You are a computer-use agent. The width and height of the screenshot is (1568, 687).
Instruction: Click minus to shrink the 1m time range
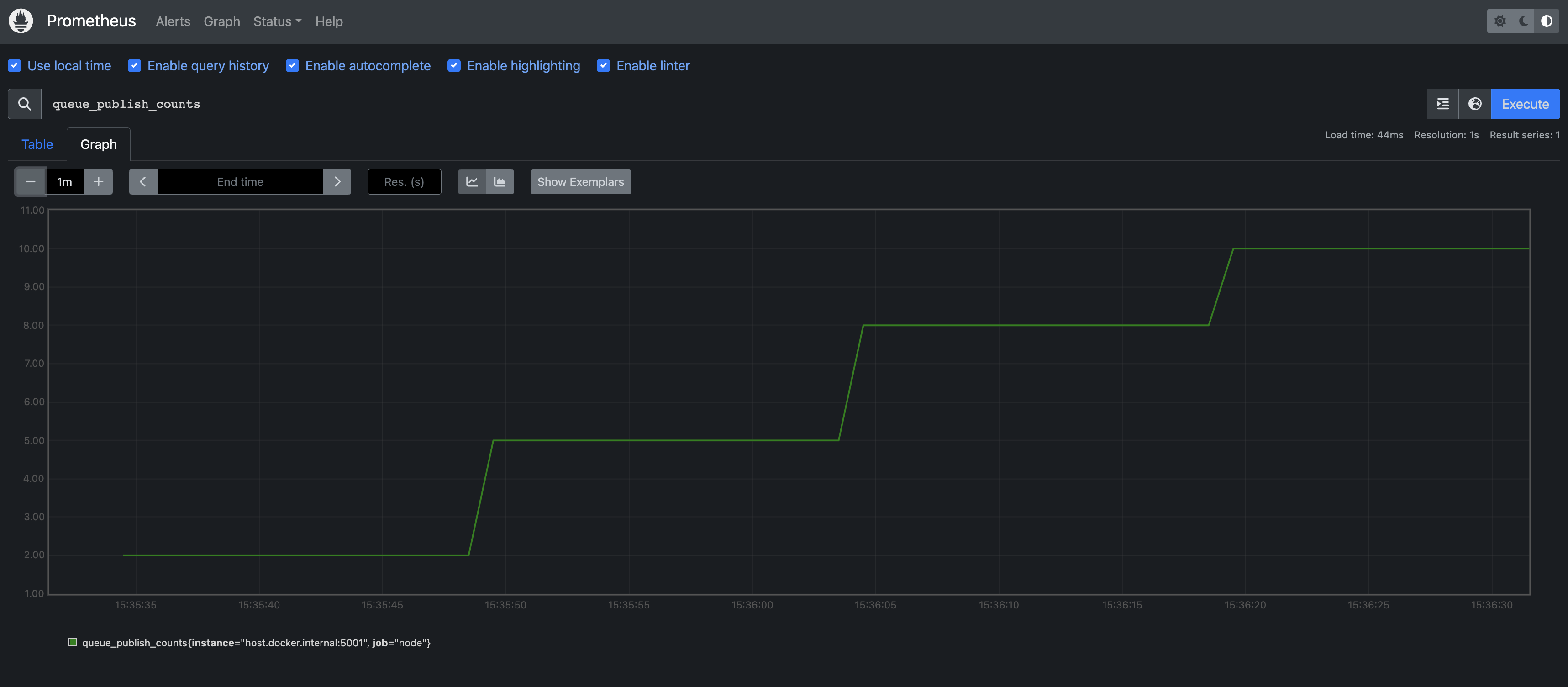[30, 181]
